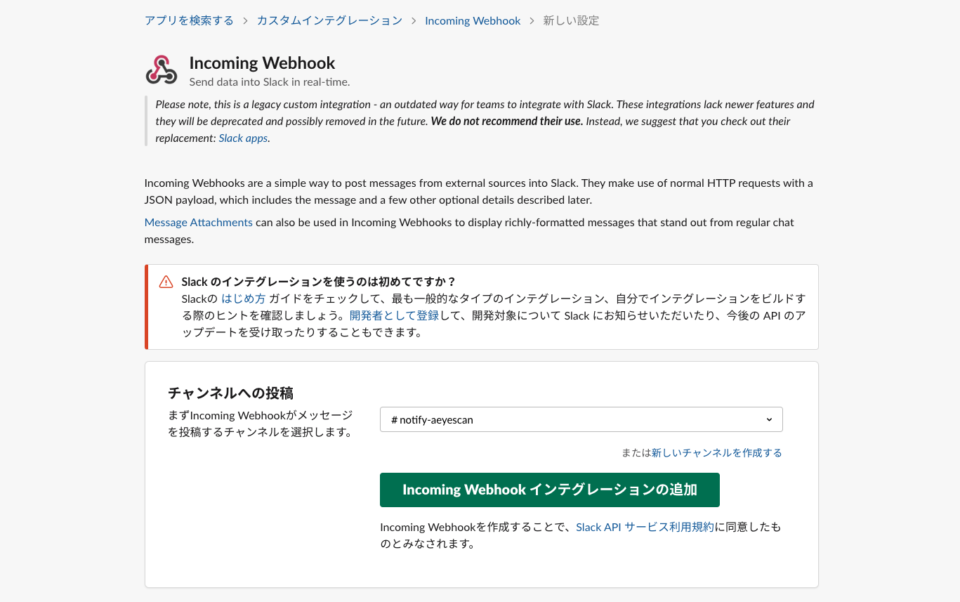The image size is (960, 602).
Task: Click the チャンネルへの投稿 section heading
Action: [231, 393]
